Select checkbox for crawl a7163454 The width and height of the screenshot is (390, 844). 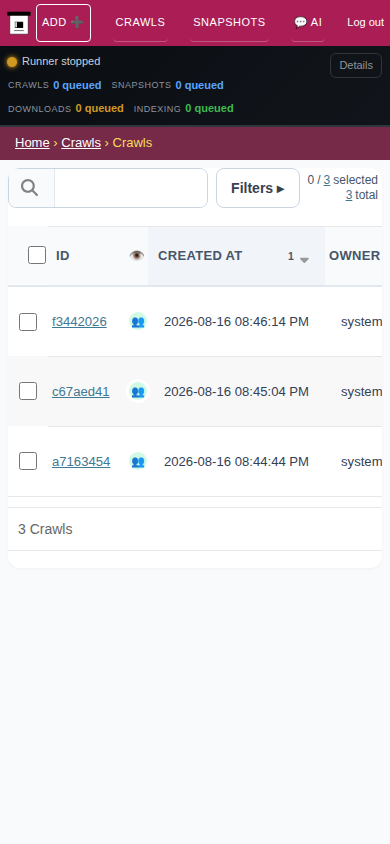pos(28,461)
